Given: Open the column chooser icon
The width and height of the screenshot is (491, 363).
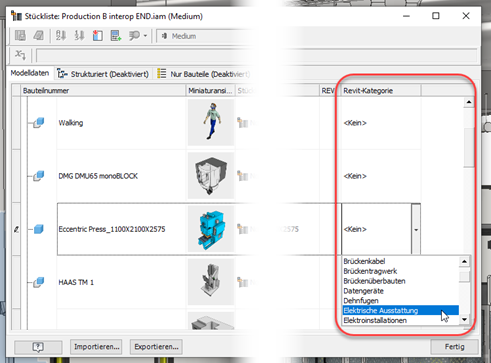Looking at the screenshot, I should [x=97, y=35].
